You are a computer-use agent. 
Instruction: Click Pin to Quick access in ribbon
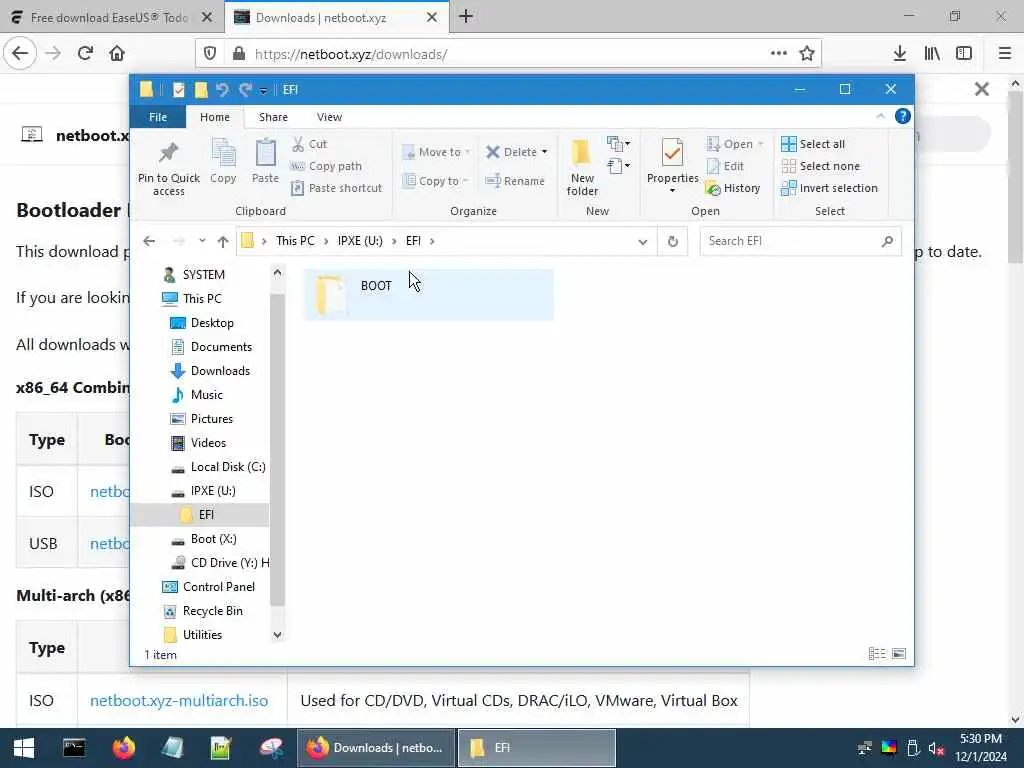coord(168,168)
